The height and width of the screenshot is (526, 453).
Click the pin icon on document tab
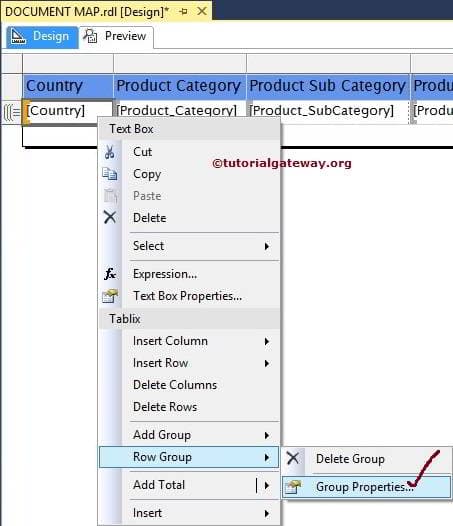(x=184, y=12)
